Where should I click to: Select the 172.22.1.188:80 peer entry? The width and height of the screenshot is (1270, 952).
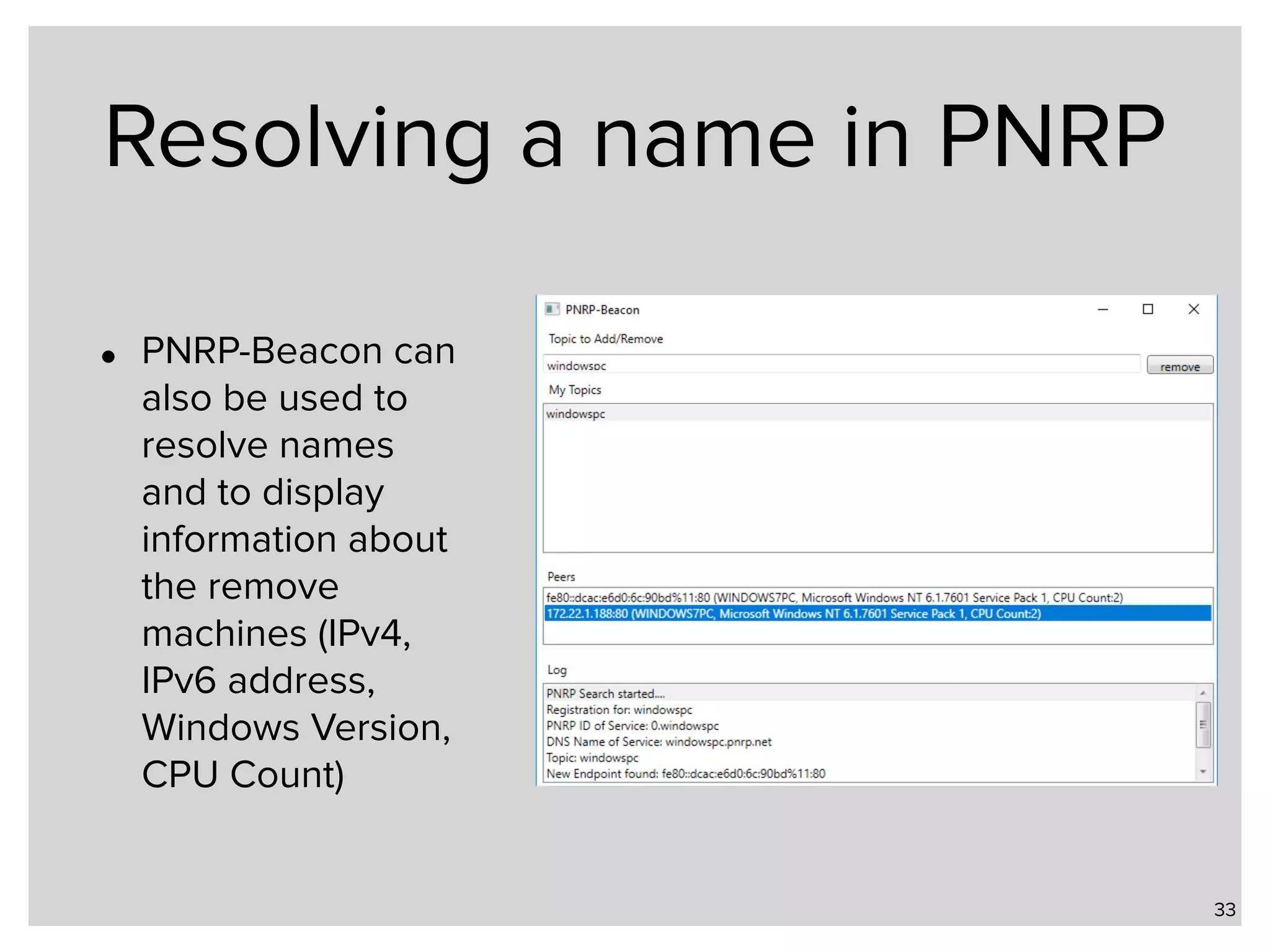click(x=877, y=614)
